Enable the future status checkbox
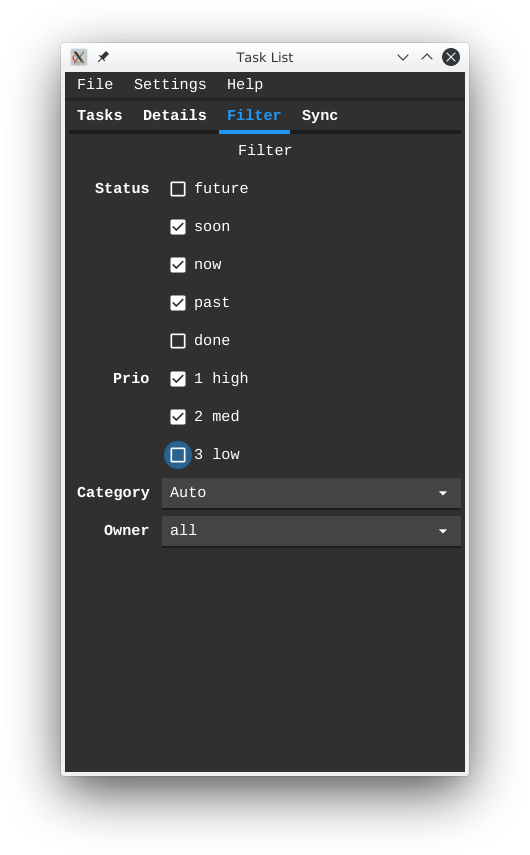 coord(178,189)
